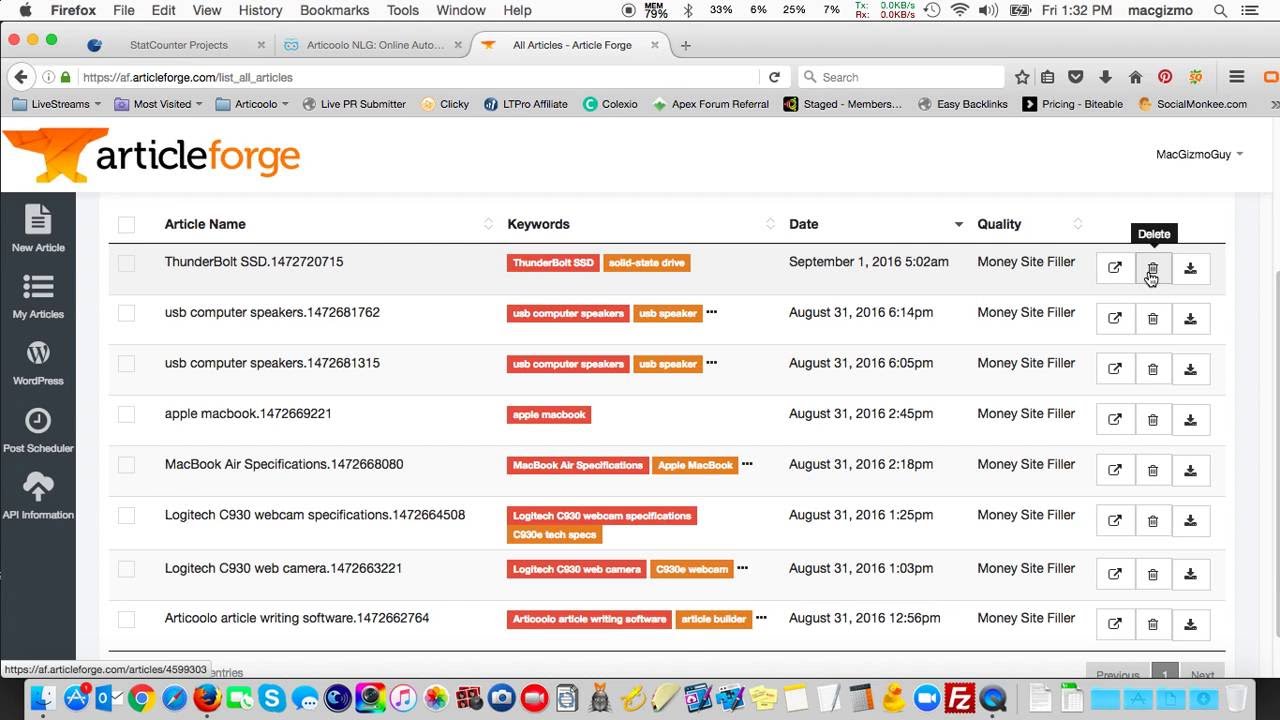Click the Firefox back arrow button

[20, 77]
